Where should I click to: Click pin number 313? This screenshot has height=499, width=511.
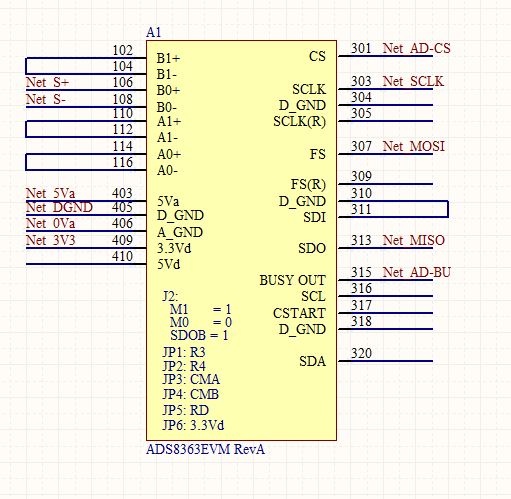pyautogui.click(x=361, y=240)
